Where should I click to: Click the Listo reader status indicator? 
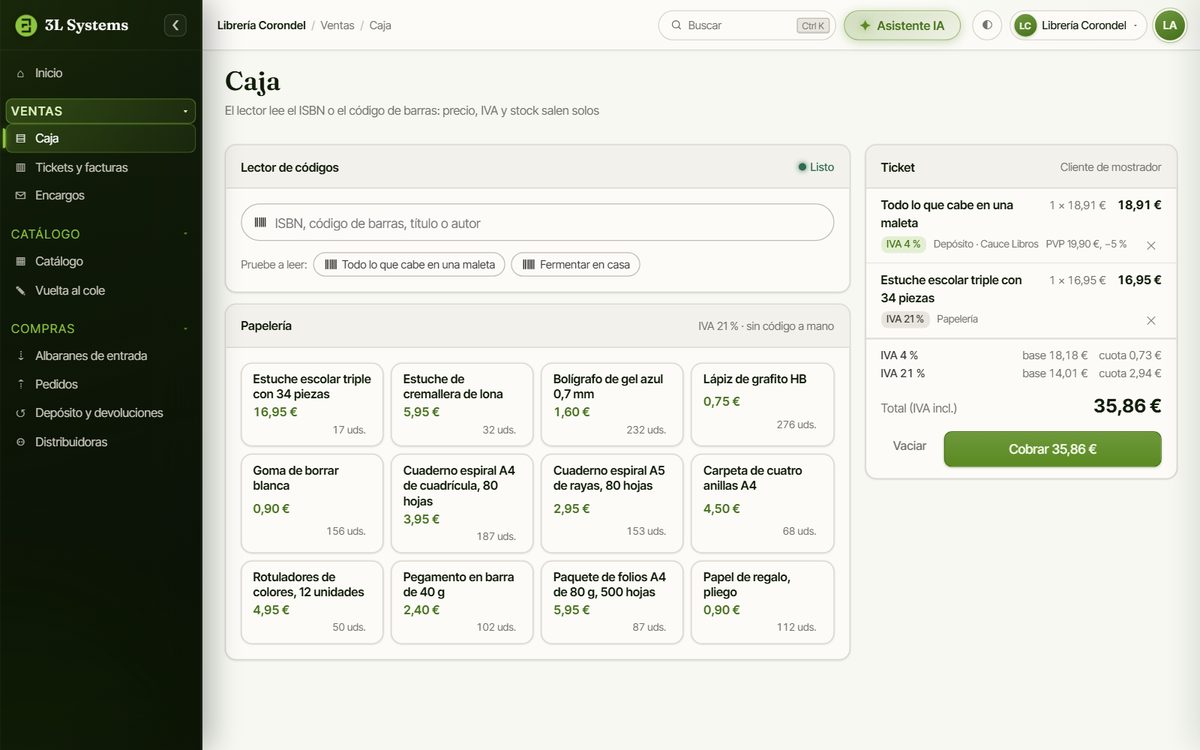[816, 167]
